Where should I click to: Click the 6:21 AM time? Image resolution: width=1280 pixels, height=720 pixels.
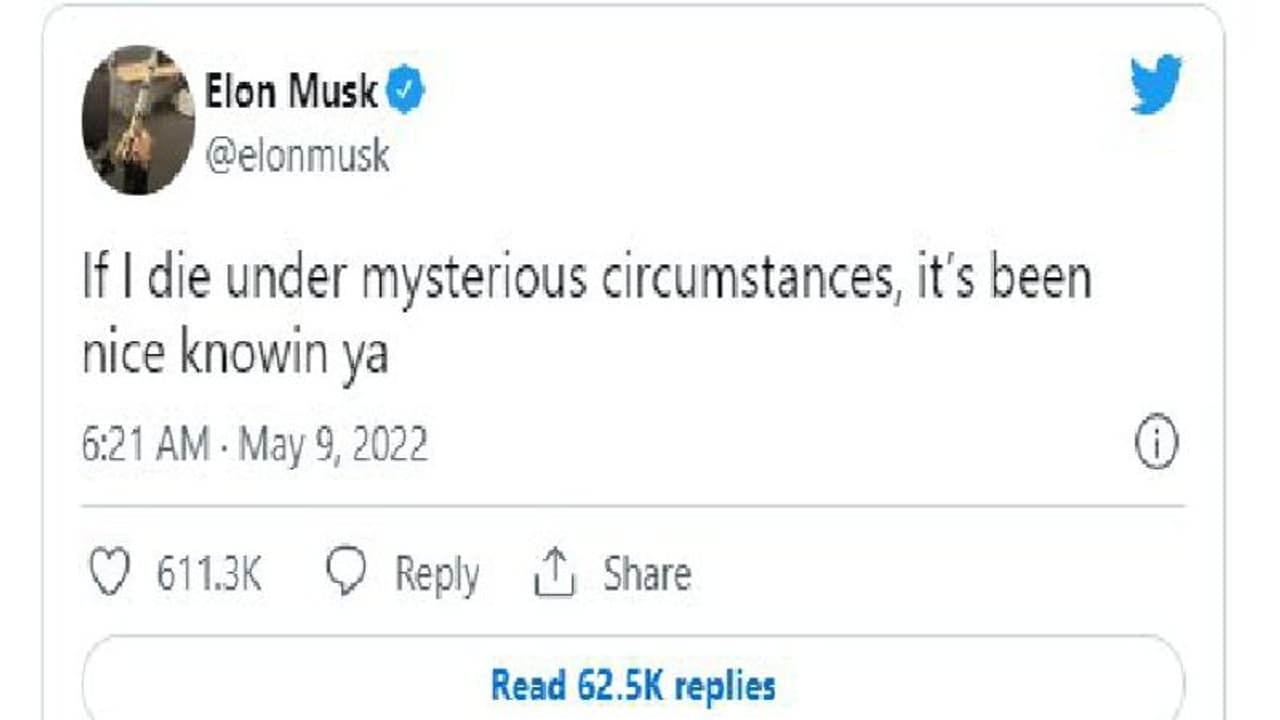coord(145,443)
